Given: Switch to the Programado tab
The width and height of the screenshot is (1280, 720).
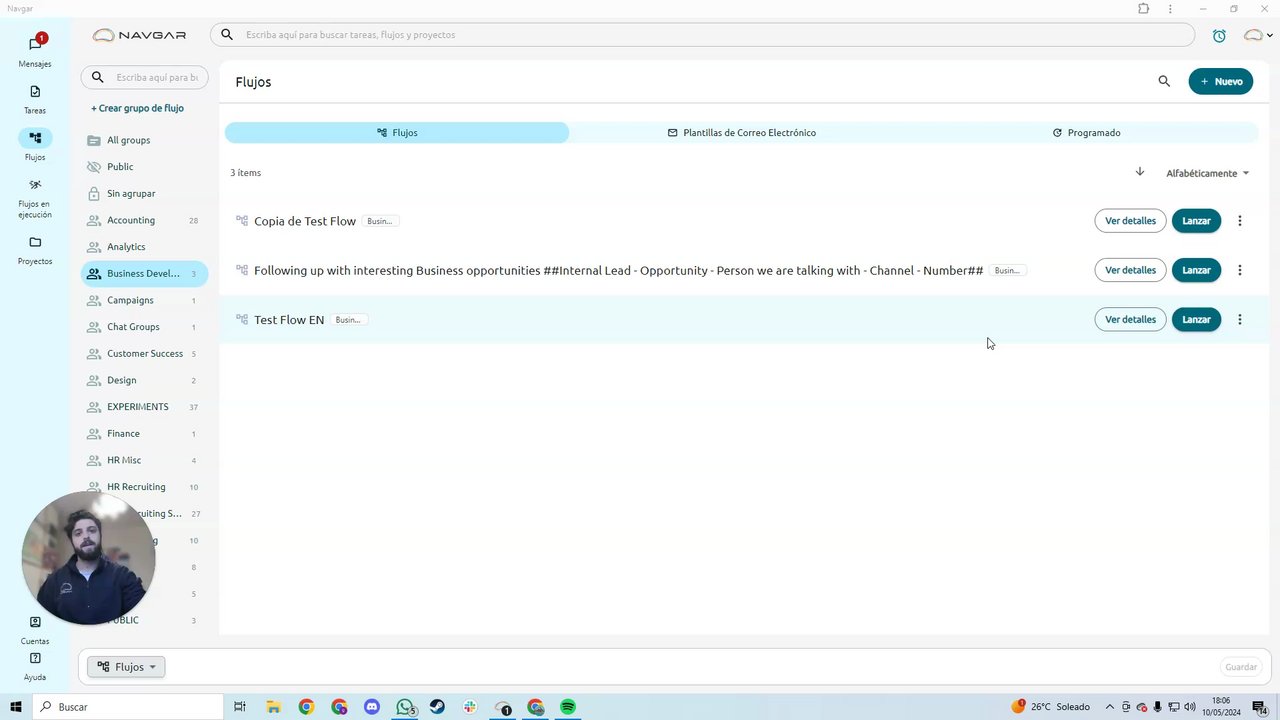Looking at the screenshot, I should [x=1086, y=132].
